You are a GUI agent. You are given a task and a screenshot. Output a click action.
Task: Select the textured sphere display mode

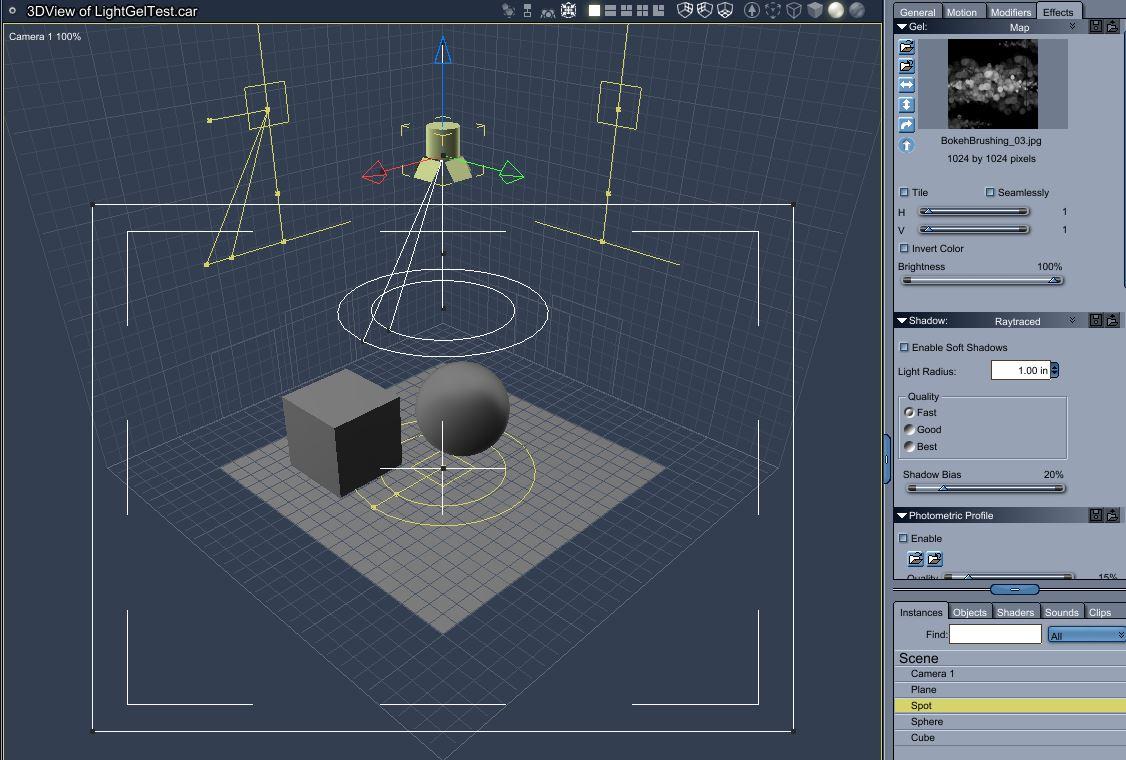point(857,11)
